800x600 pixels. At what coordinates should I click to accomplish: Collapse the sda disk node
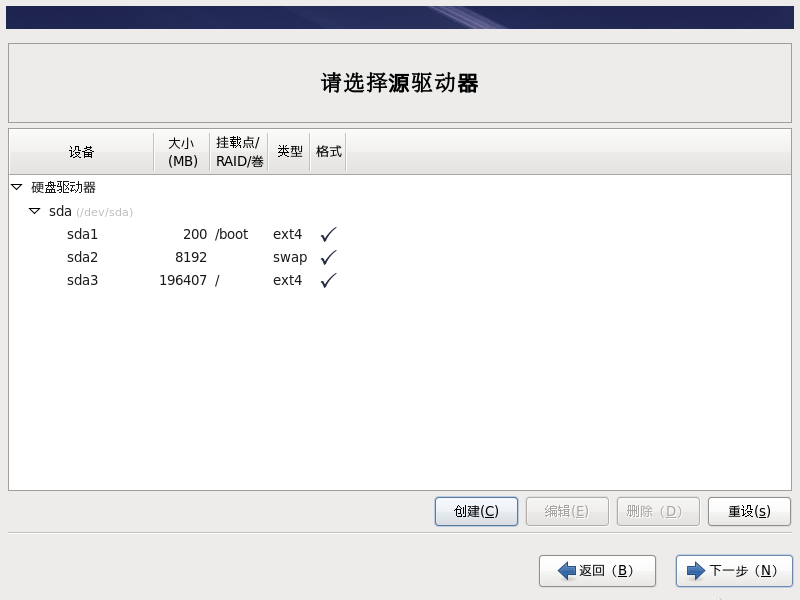coord(34,211)
